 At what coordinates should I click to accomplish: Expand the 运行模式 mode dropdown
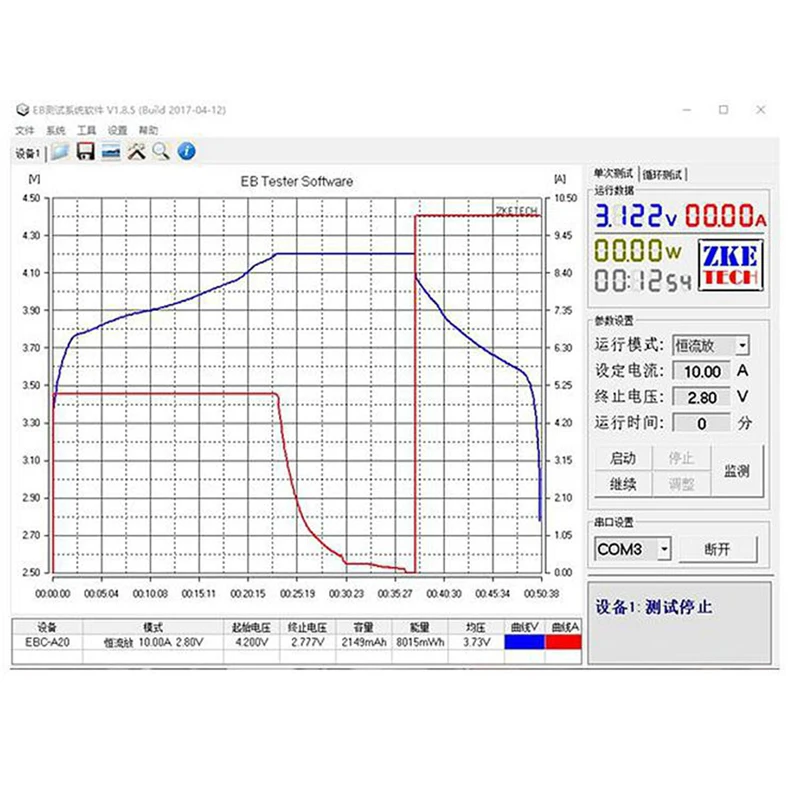click(742, 345)
